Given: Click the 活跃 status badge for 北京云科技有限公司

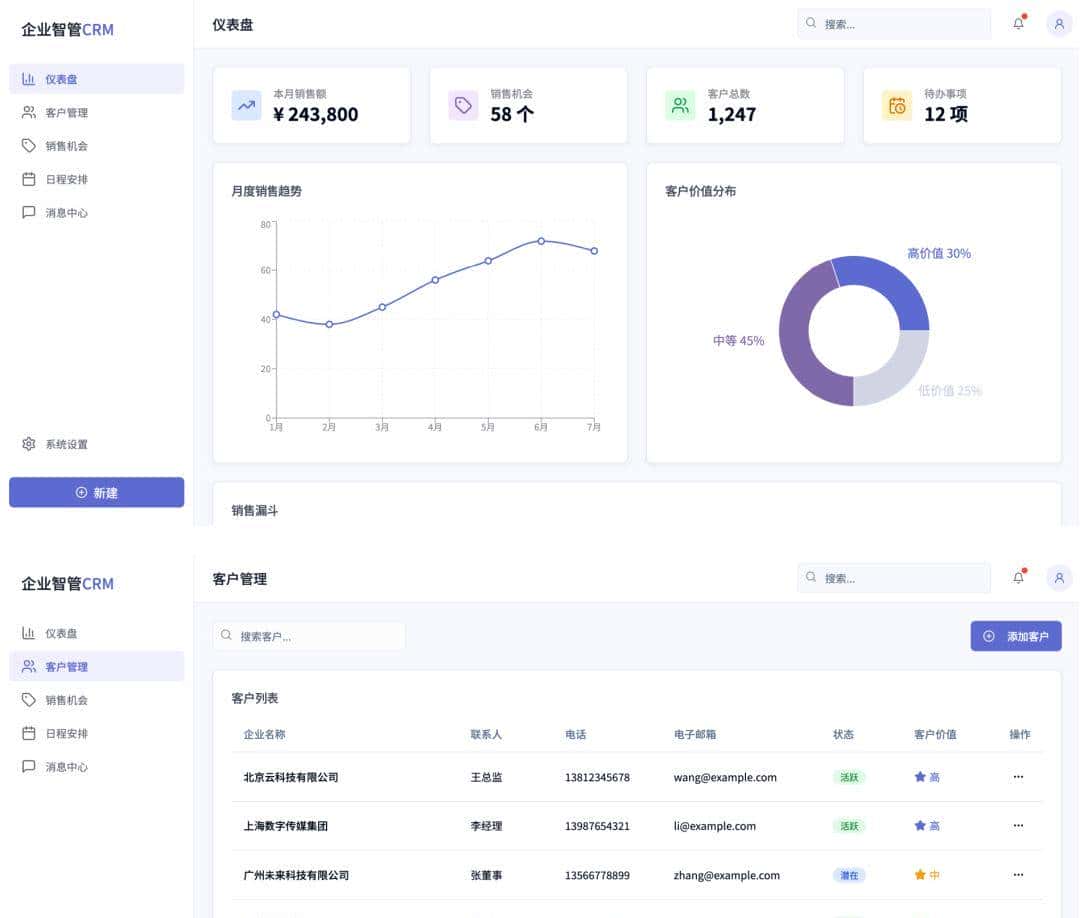Looking at the screenshot, I should coord(849,777).
